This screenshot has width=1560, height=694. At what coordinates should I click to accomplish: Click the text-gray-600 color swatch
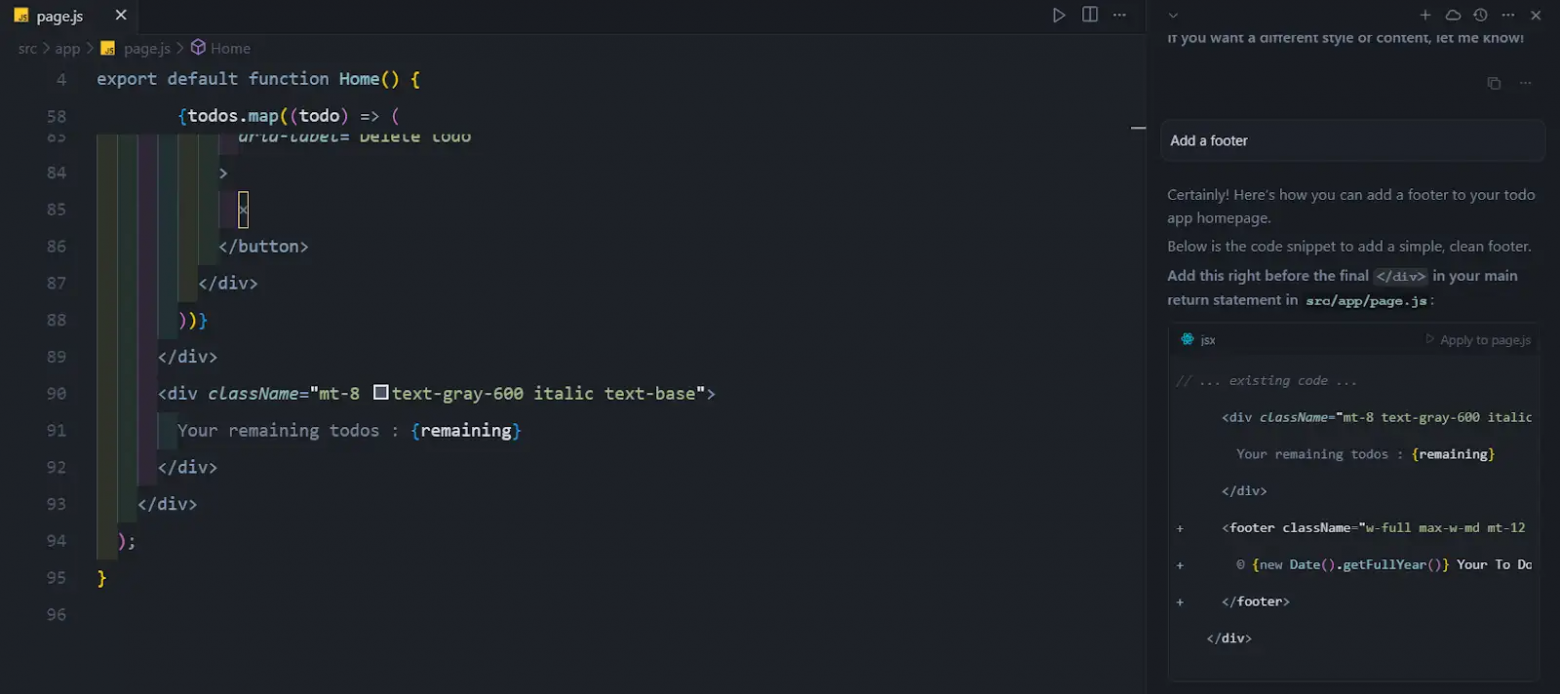tap(381, 393)
